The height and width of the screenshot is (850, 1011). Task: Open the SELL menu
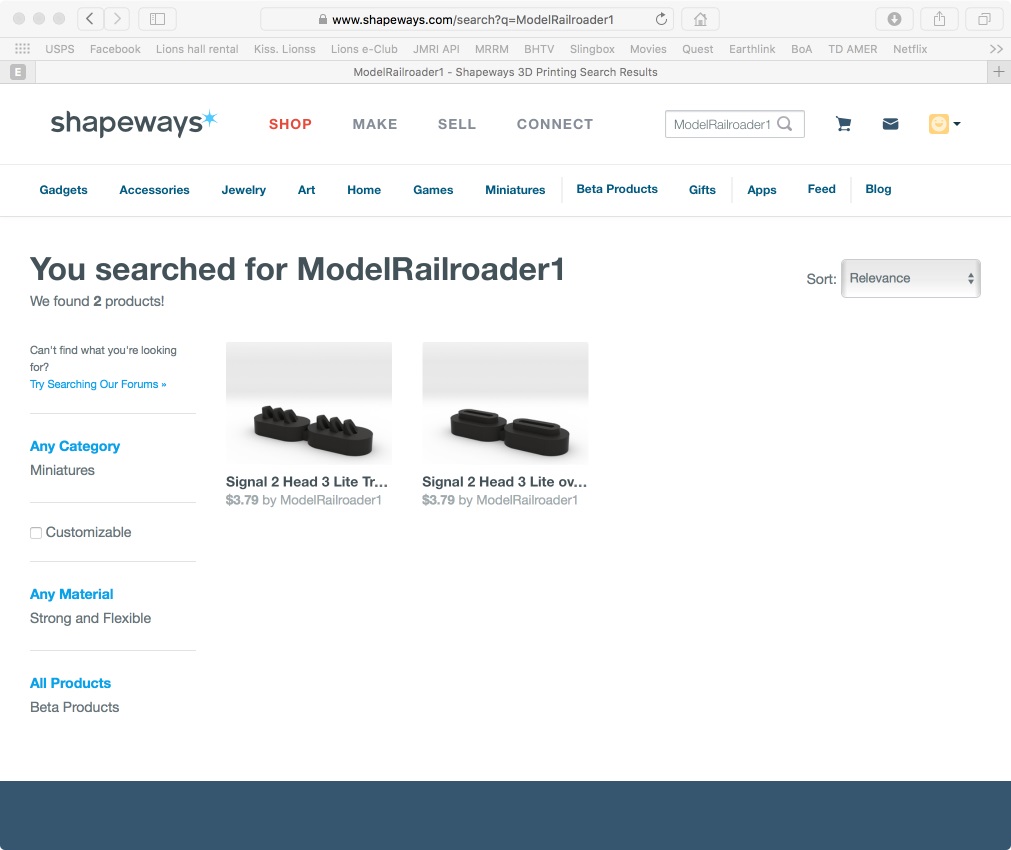[x=456, y=124]
